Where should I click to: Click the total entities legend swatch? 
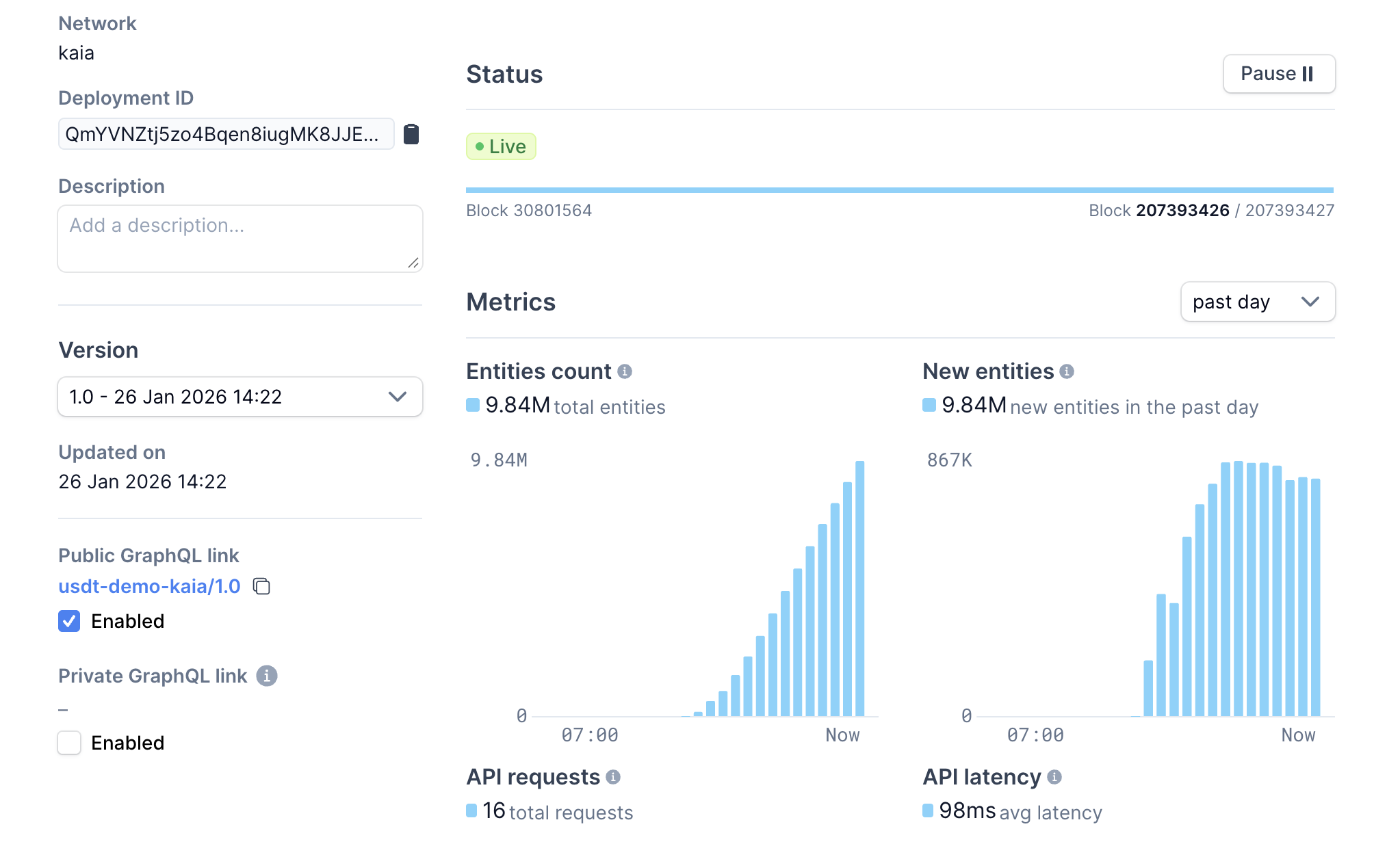point(472,406)
